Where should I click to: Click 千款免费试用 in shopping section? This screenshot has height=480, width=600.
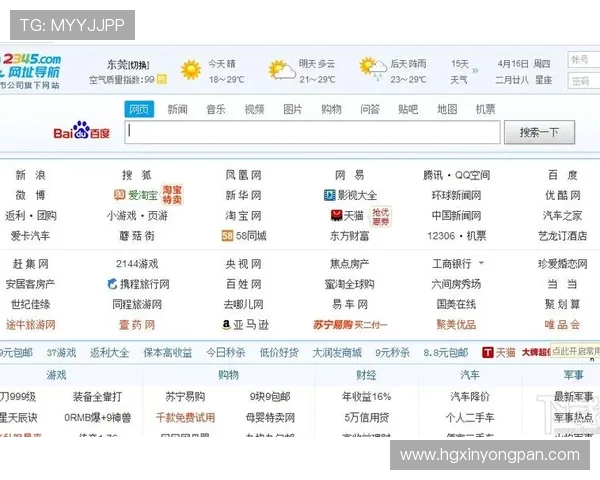pos(186,417)
